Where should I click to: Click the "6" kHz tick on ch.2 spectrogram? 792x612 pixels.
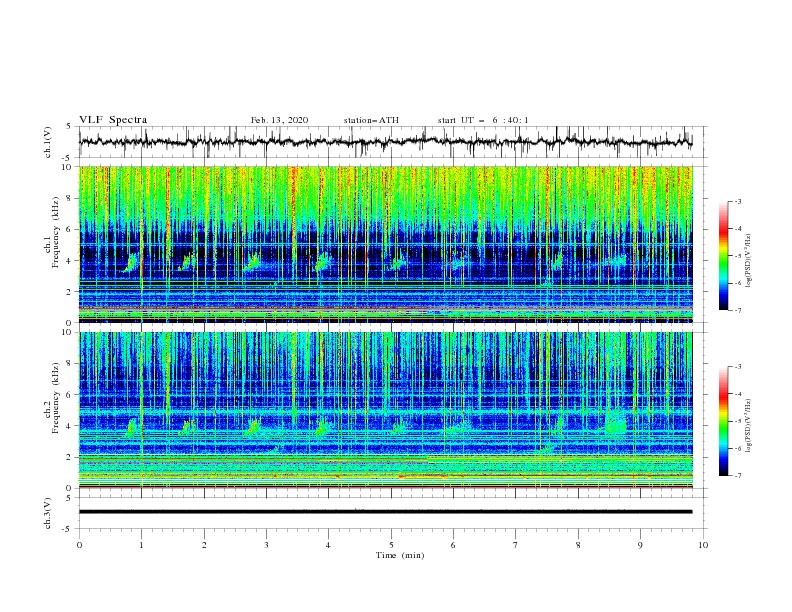pos(69,395)
